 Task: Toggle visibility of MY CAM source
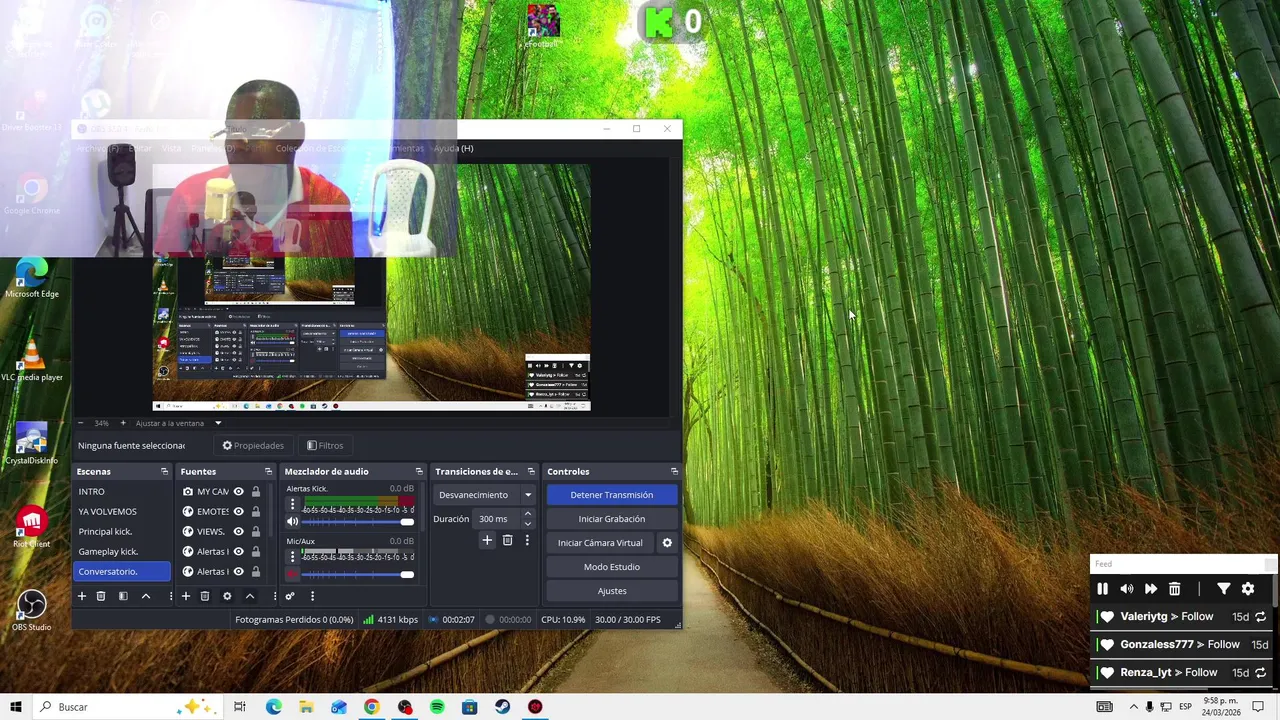pos(238,492)
